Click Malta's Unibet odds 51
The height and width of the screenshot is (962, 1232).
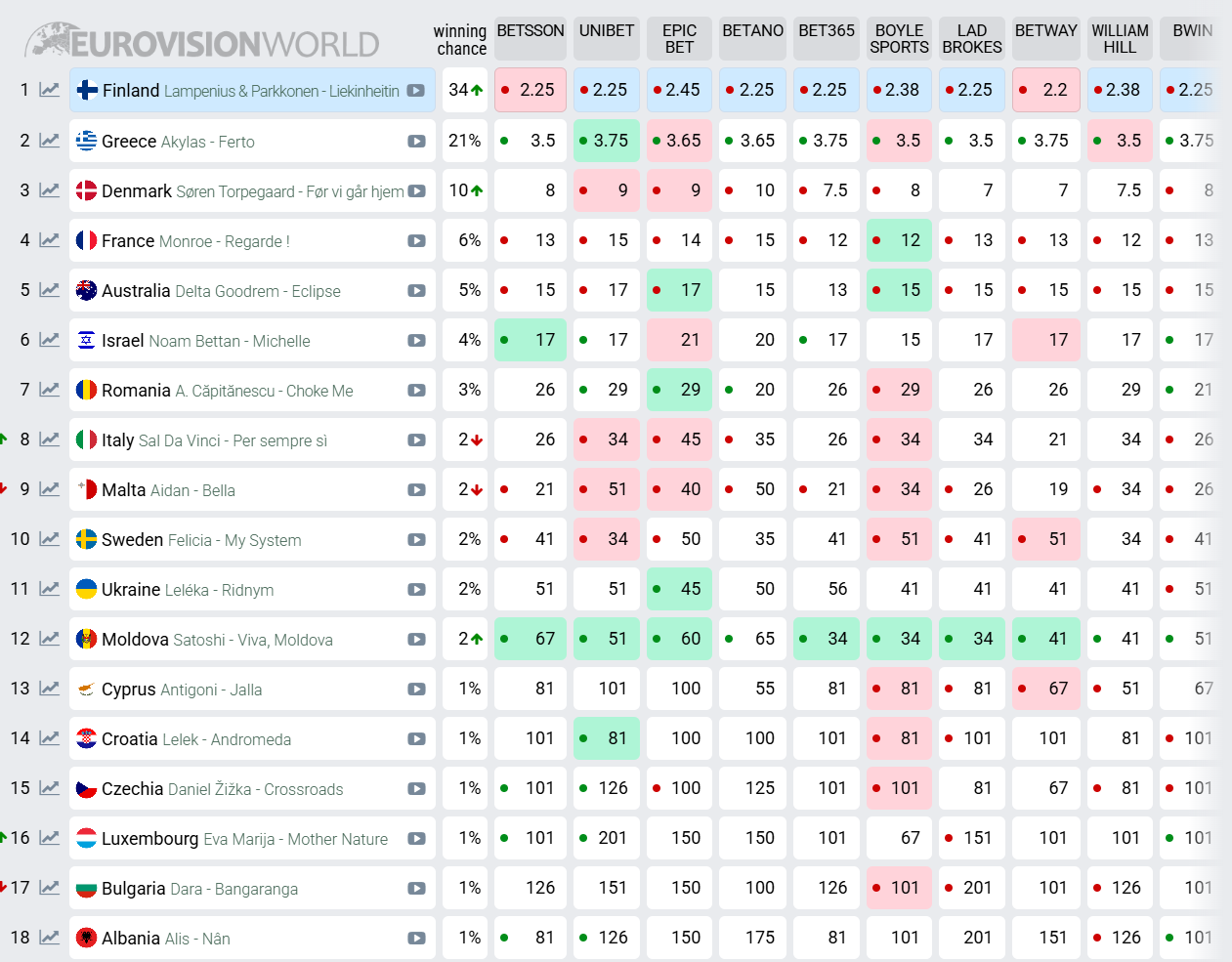tap(607, 489)
